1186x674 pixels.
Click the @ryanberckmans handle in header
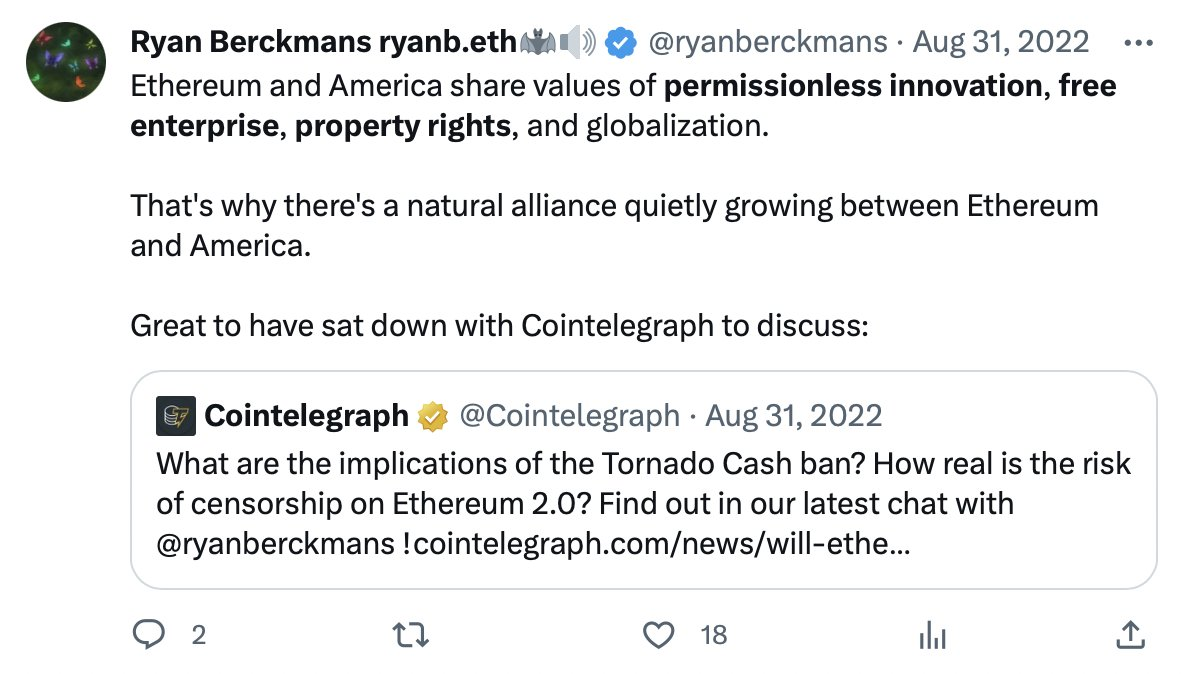(x=767, y=43)
